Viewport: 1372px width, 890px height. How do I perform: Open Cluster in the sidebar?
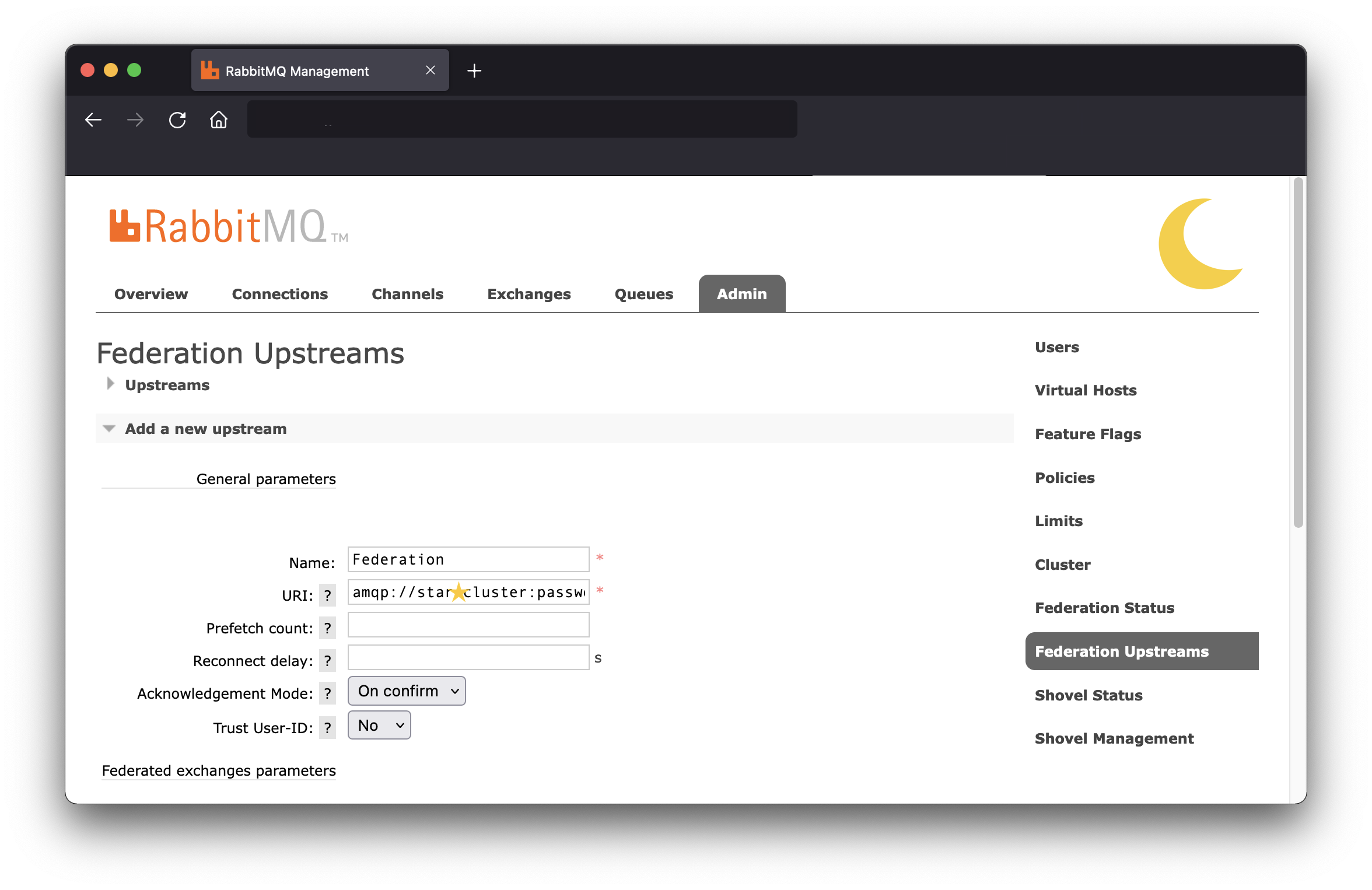[x=1063, y=565]
